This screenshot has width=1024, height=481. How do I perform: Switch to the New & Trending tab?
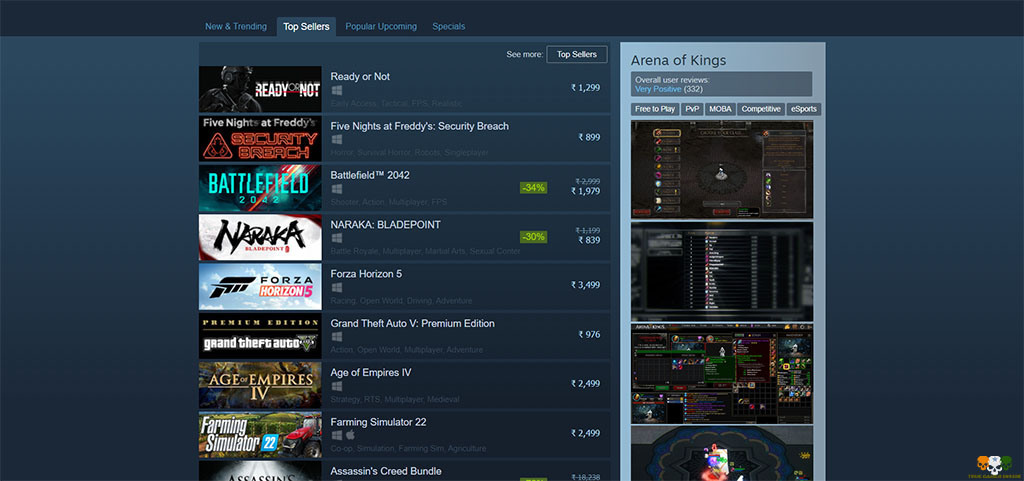(236, 27)
